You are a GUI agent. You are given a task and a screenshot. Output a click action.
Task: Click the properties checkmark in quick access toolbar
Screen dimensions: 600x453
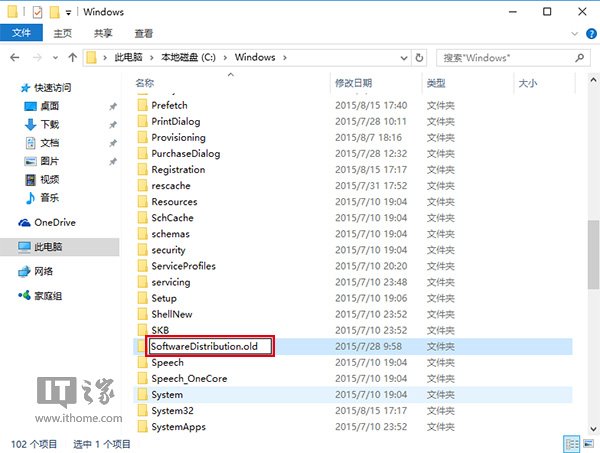36,12
